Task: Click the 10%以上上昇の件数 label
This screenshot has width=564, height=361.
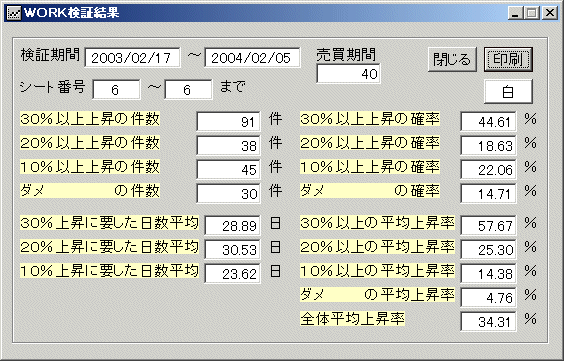Action: click(90, 167)
